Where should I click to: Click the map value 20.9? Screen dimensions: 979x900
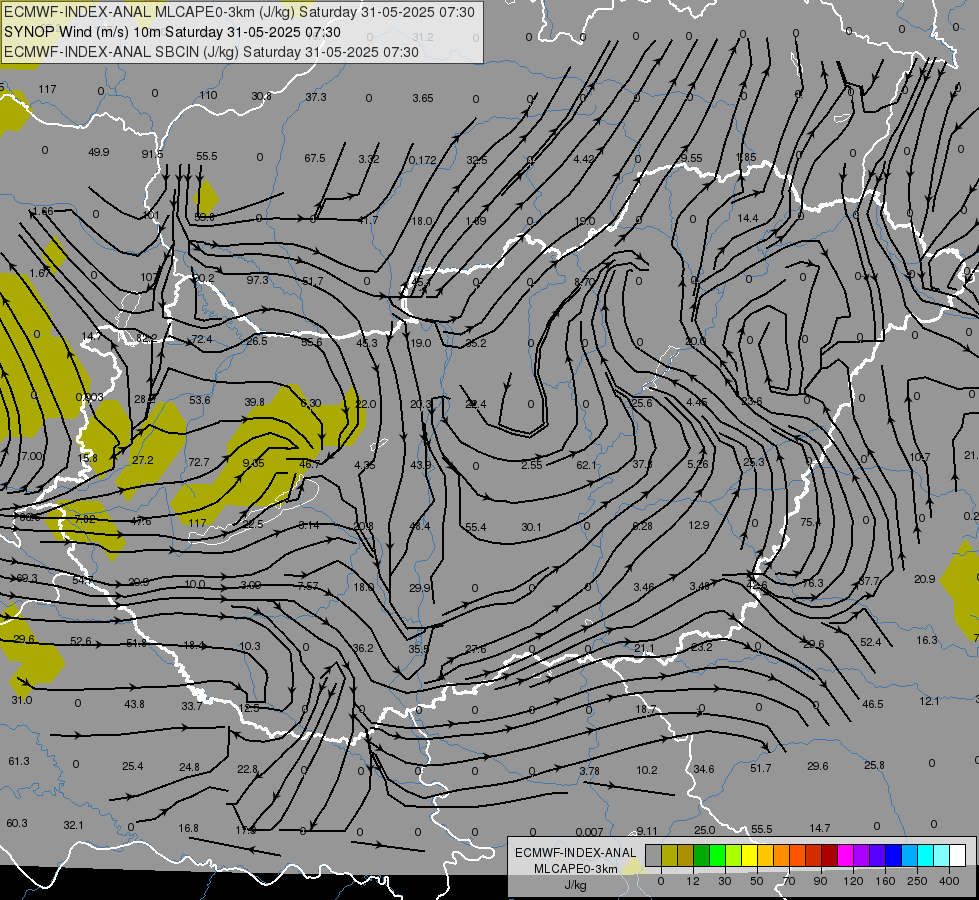924,579
